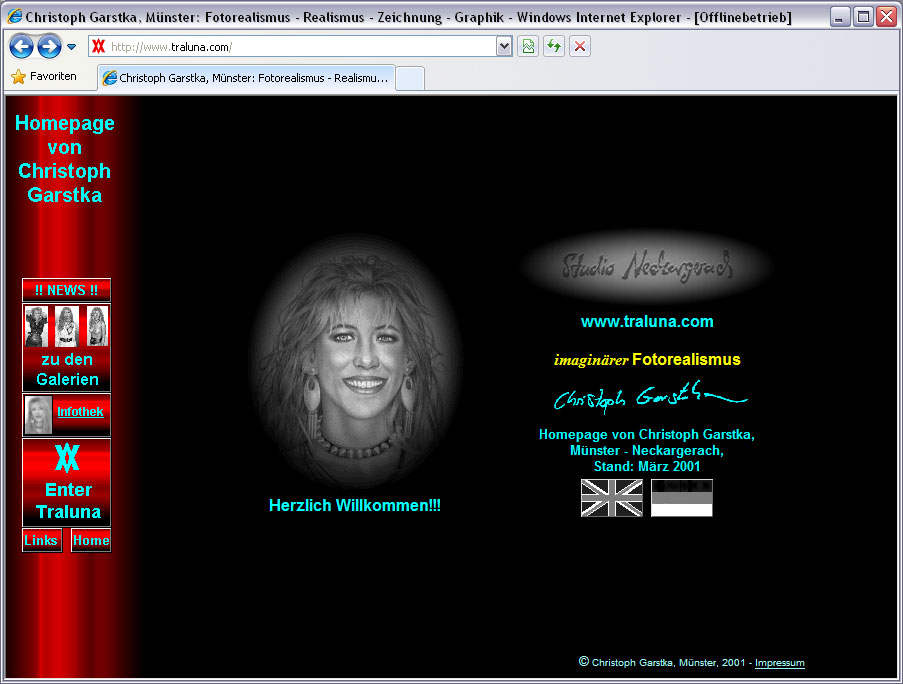Click 'Homepage von Christoph Garstka' sidebar title

64,159
